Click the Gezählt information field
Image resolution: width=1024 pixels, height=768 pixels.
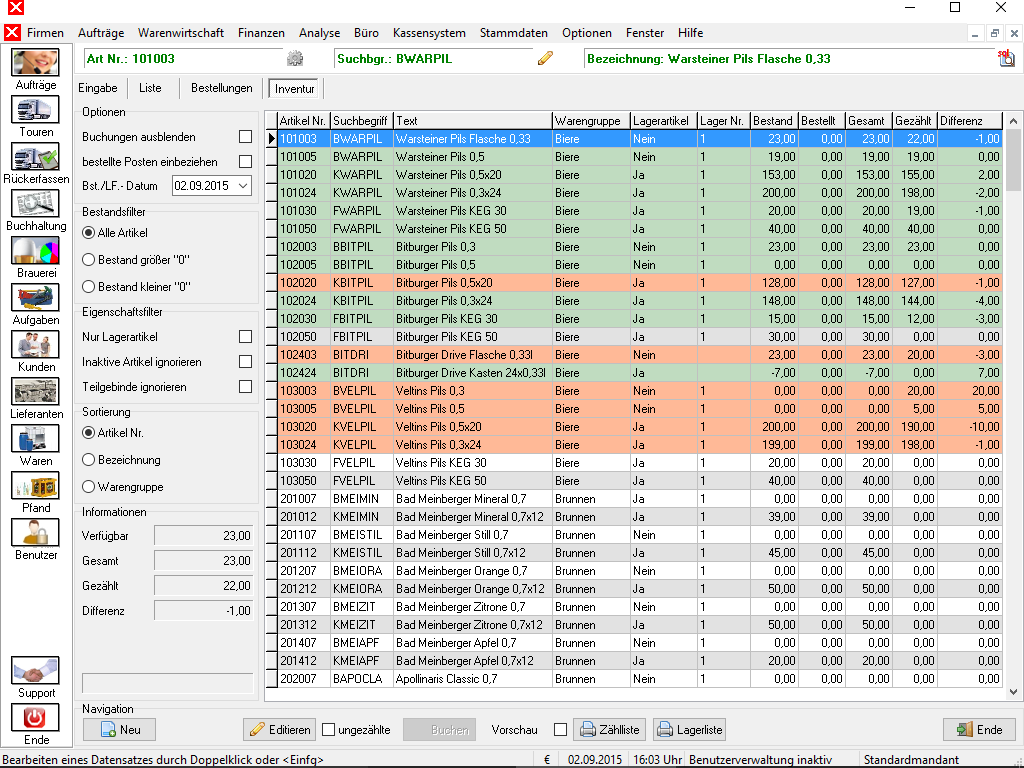click(x=203, y=586)
